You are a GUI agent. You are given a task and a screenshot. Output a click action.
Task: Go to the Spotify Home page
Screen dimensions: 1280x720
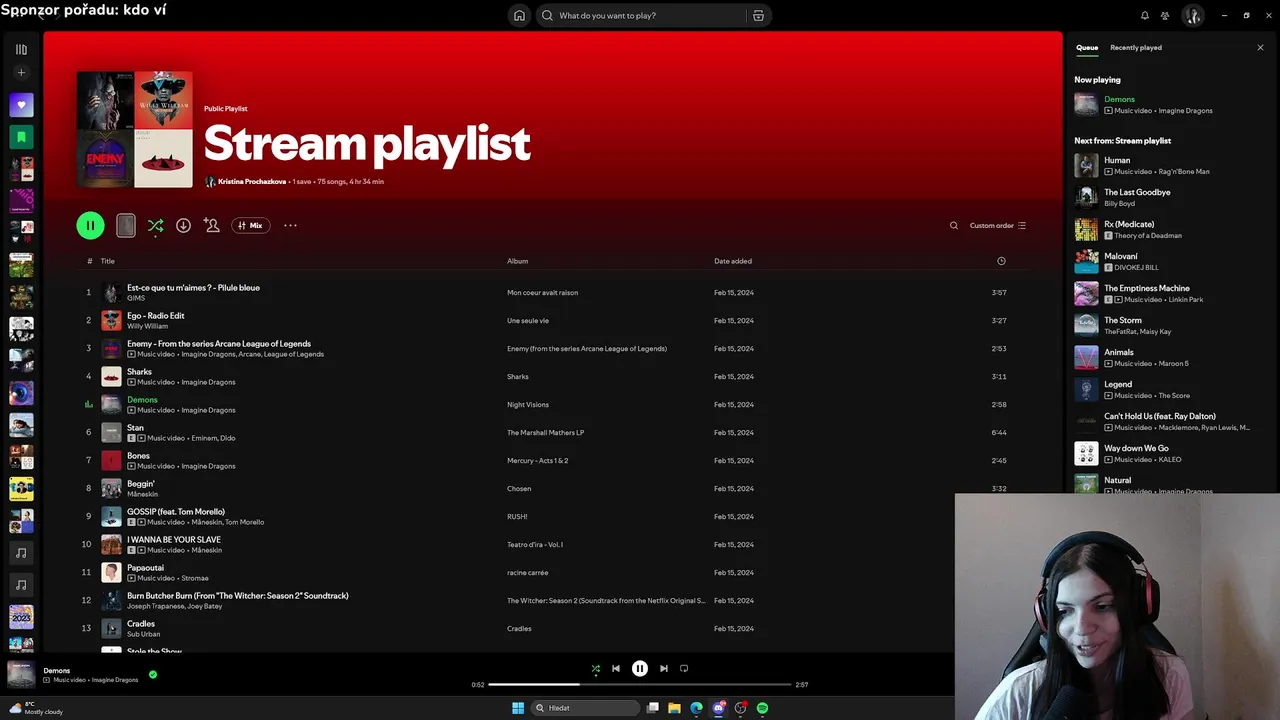tap(519, 15)
